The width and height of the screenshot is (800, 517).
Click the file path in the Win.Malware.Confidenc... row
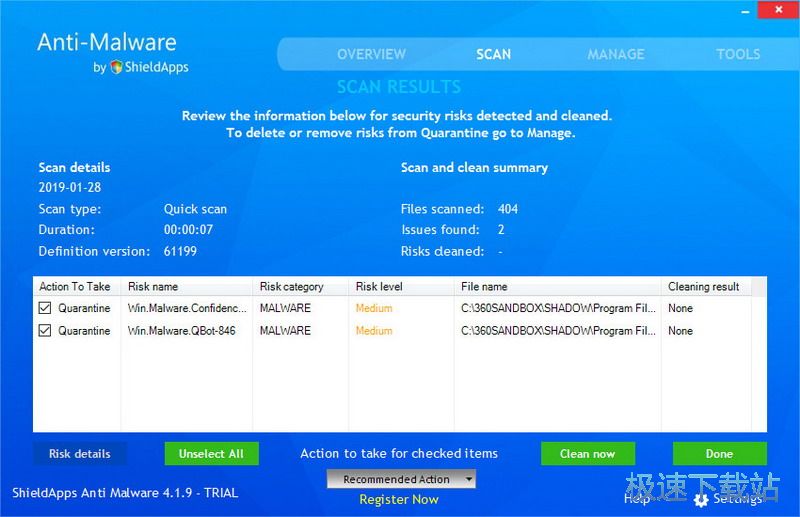pyautogui.click(x=558, y=308)
